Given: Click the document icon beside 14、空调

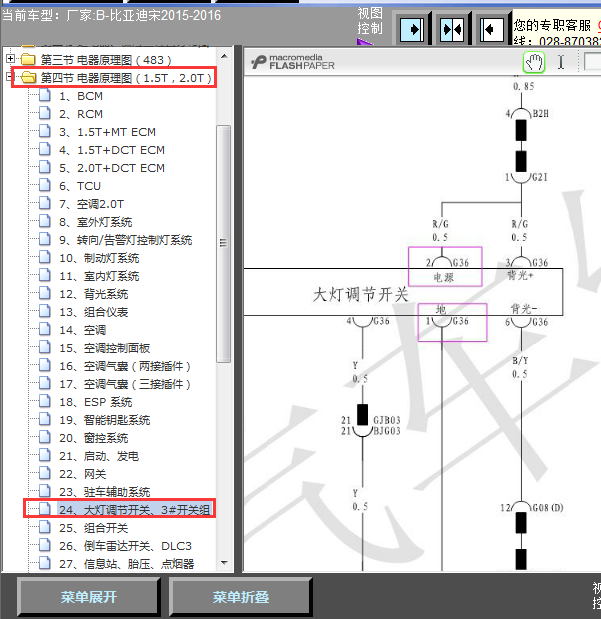Looking at the screenshot, I should (45, 329).
